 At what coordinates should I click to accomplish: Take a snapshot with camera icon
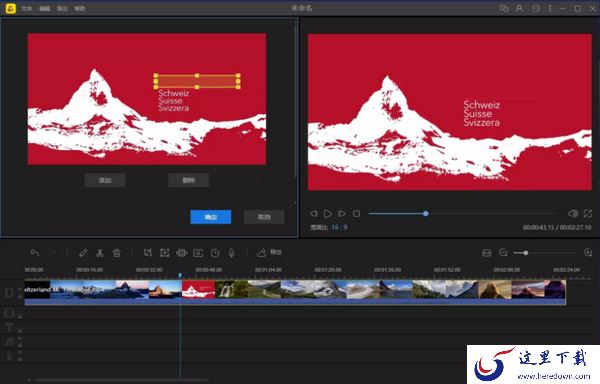(x=198, y=253)
